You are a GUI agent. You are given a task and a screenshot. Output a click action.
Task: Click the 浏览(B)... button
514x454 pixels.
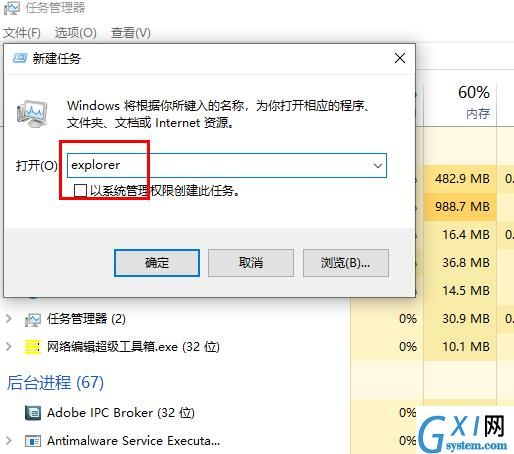point(346,263)
